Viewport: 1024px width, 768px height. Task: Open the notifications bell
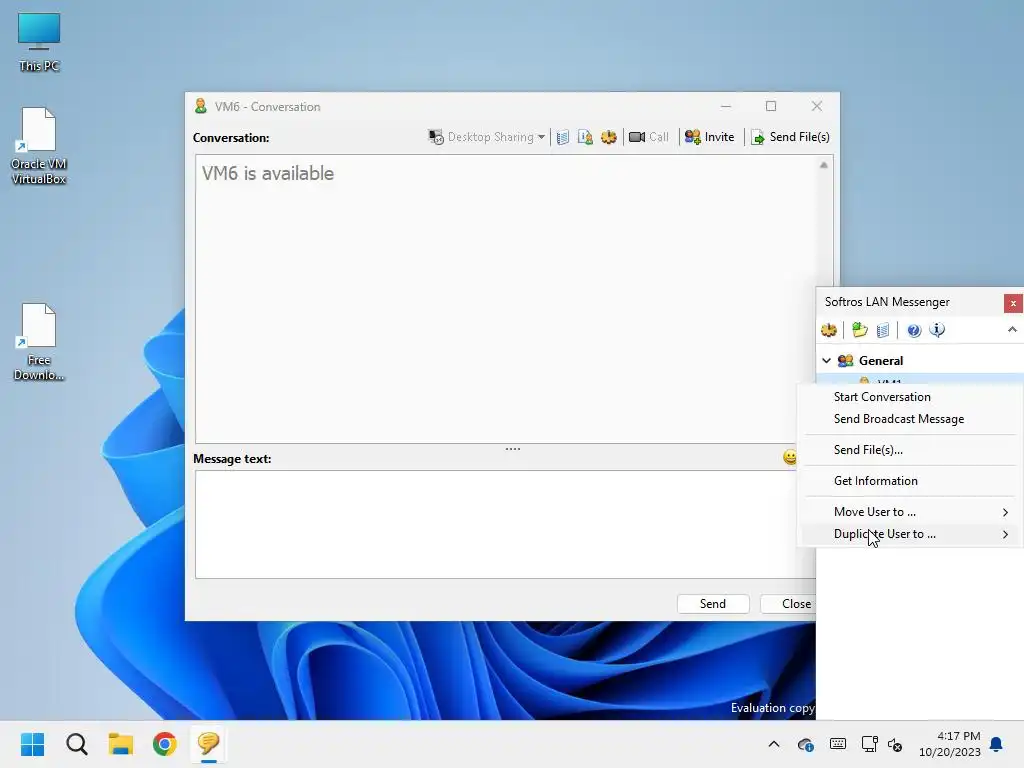997,744
